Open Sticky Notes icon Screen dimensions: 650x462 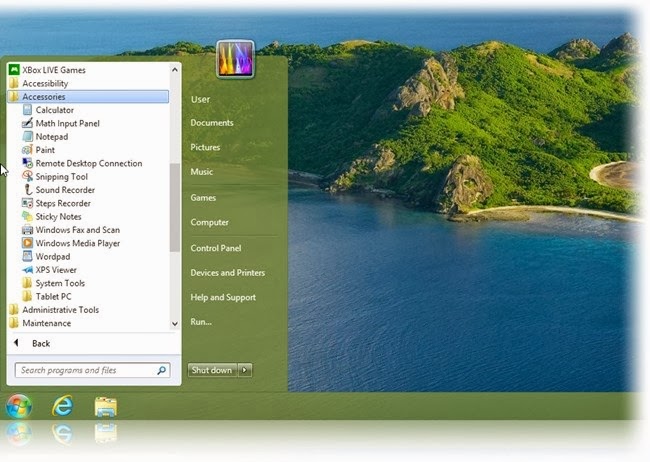pos(27,216)
